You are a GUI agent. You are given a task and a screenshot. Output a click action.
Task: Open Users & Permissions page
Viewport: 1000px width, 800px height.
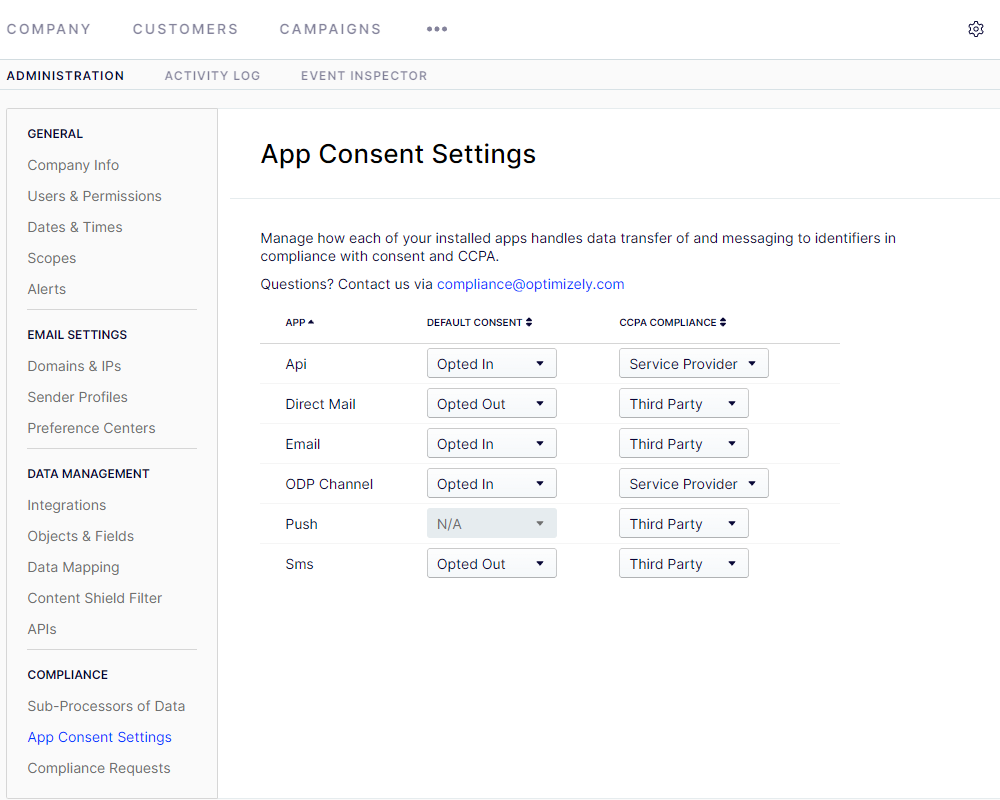(x=94, y=196)
